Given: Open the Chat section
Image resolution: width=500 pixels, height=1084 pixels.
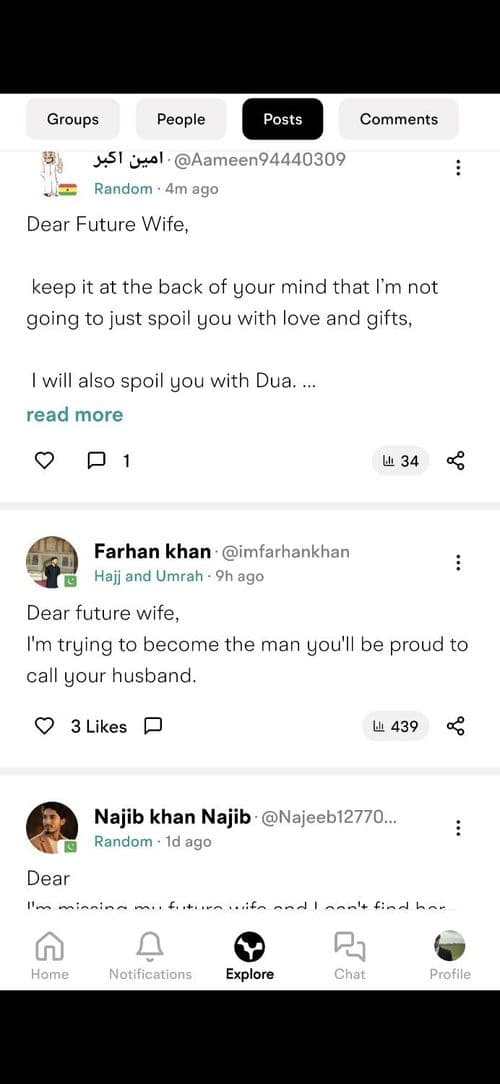Looking at the screenshot, I should click(x=349, y=956).
